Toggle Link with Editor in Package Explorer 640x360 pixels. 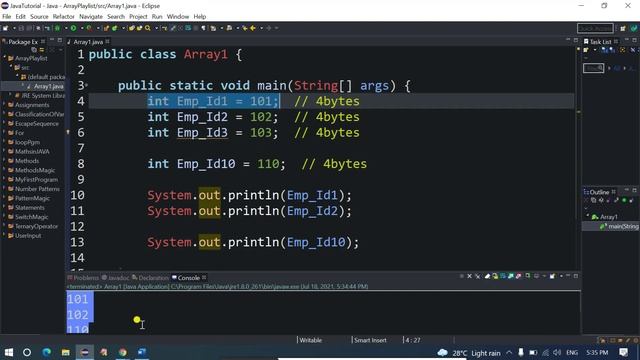[x=42, y=50]
